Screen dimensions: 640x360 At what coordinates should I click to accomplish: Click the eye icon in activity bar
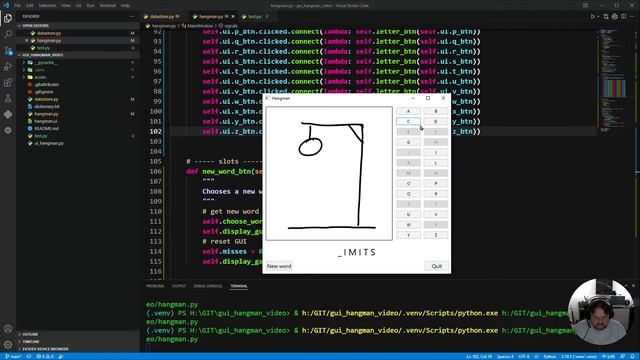coord(8,131)
